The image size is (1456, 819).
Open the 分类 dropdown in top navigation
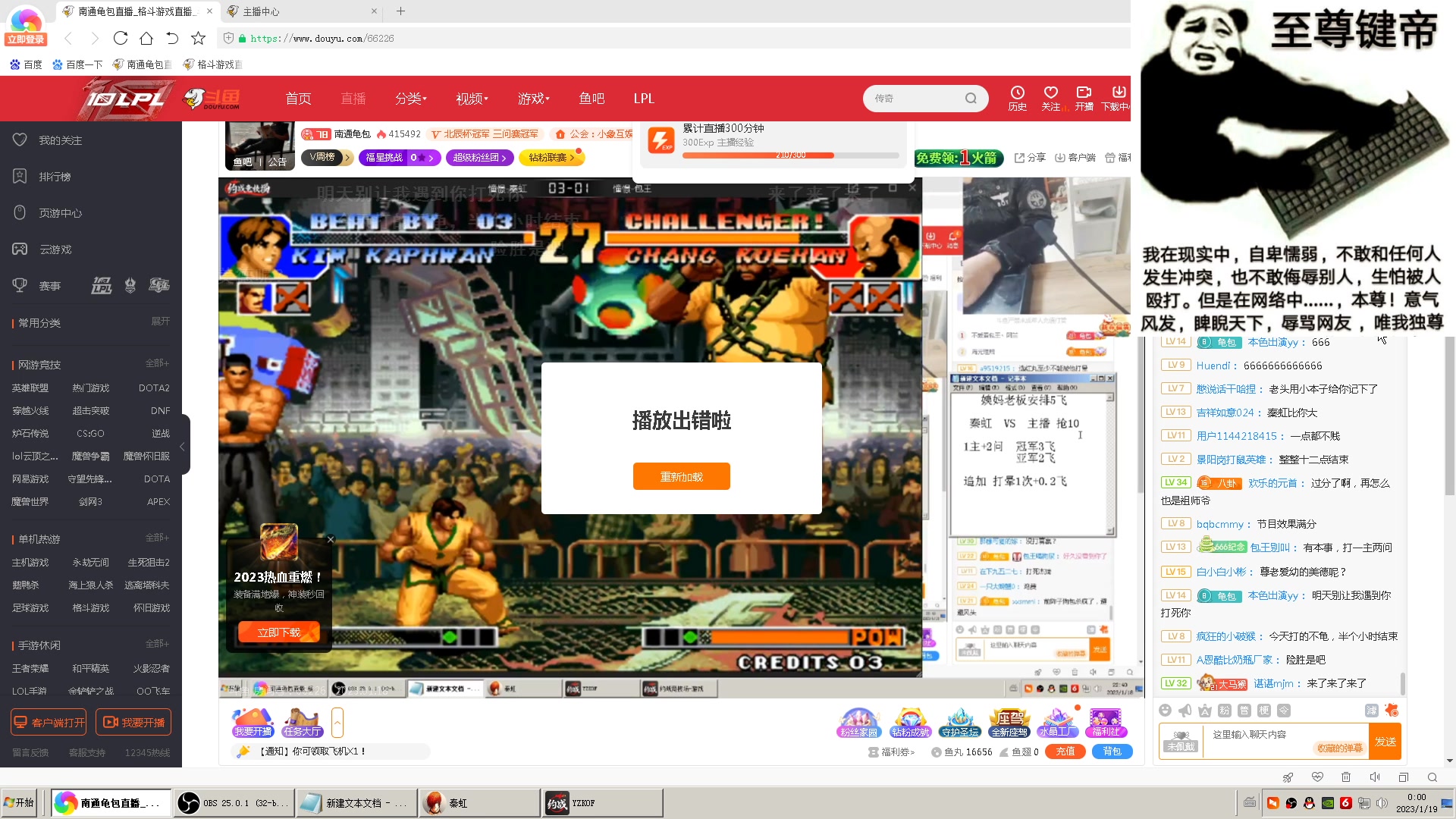[x=410, y=99]
